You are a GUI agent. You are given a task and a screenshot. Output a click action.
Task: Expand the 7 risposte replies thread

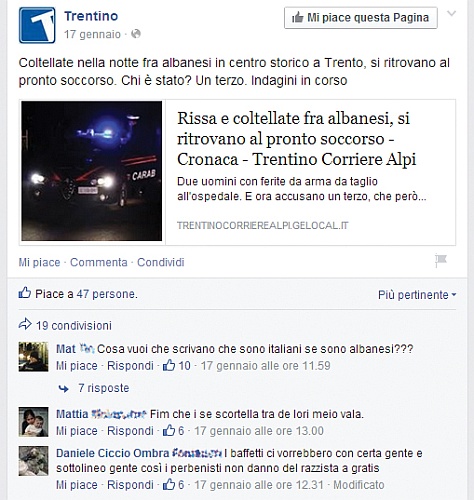104,388
